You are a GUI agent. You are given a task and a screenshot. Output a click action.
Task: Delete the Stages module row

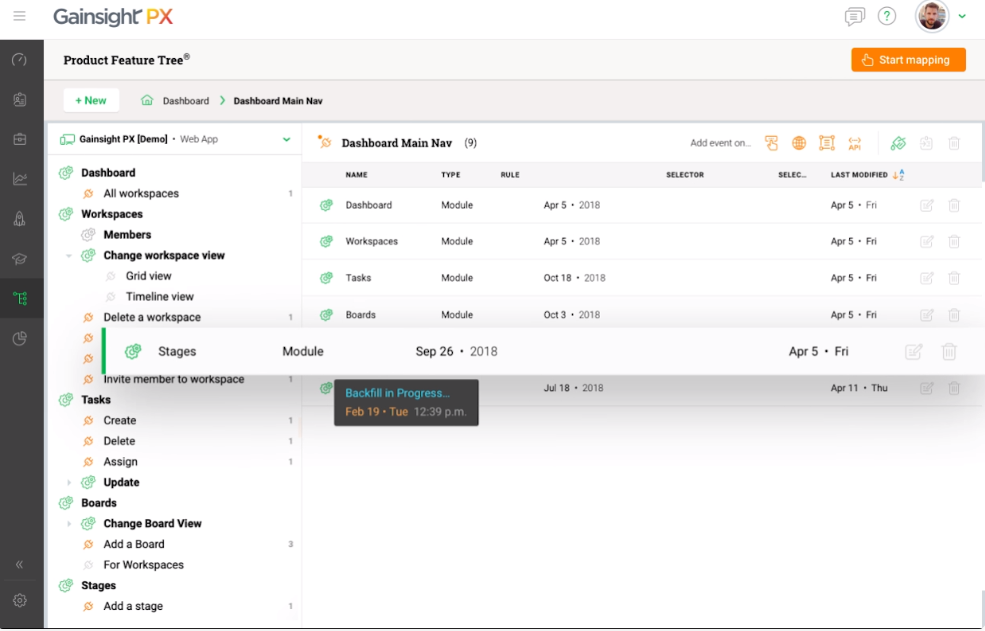point(949,351)
